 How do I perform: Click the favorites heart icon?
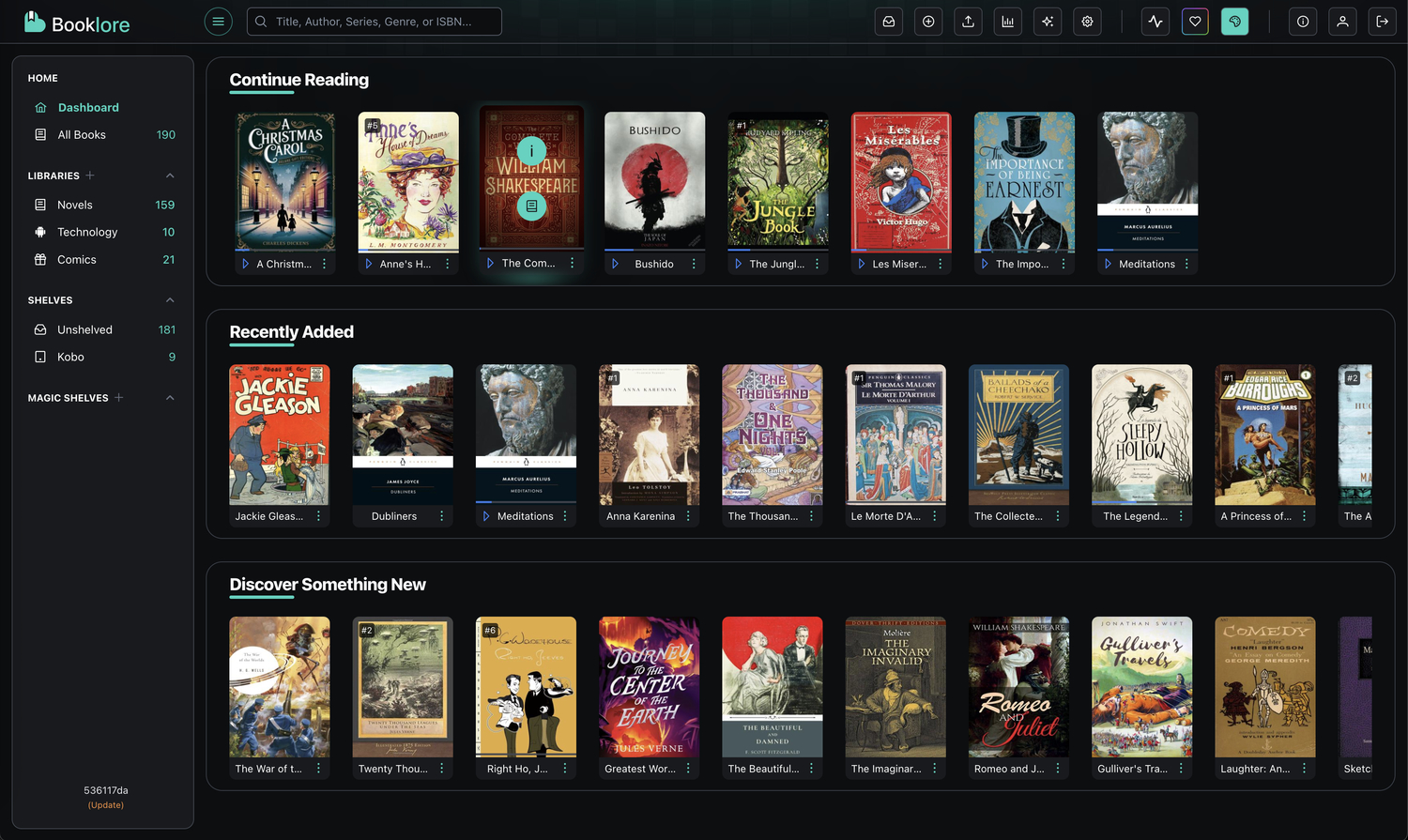tap(1195, 21)
